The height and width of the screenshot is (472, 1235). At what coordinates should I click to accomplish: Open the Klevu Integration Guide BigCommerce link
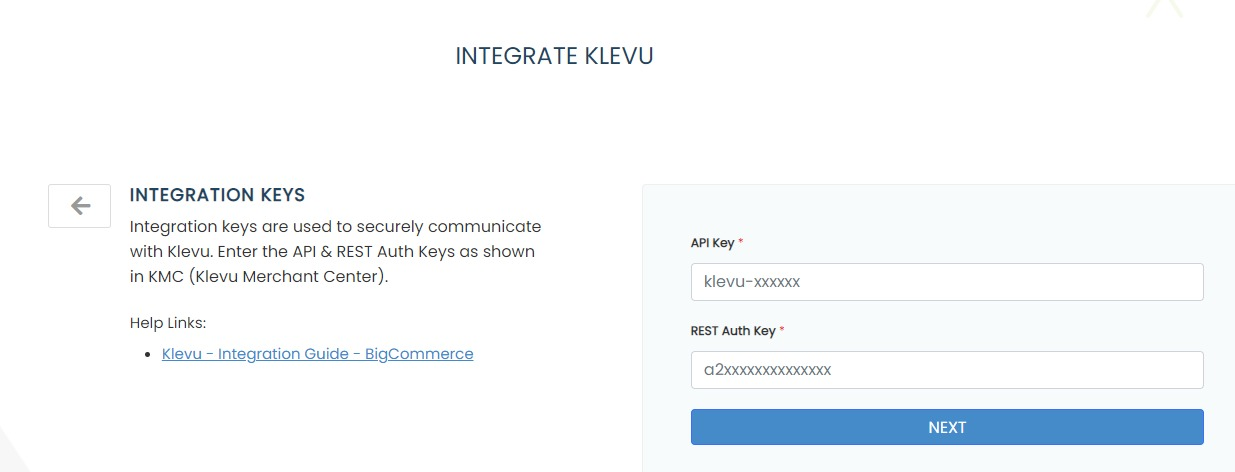tap(317, 354)
